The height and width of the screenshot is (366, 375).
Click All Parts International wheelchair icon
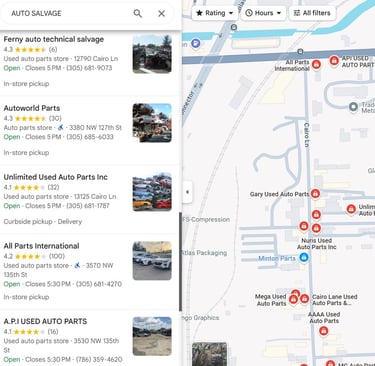click(x=77, y=265)
